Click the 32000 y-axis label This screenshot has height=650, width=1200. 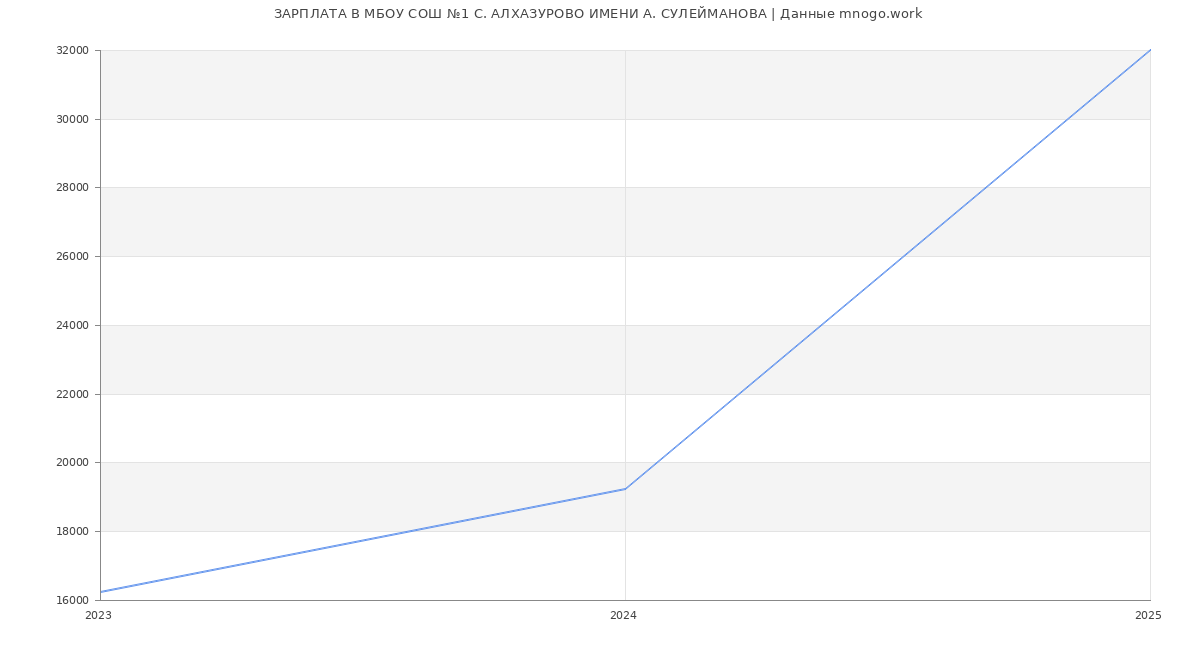(72, 50)
